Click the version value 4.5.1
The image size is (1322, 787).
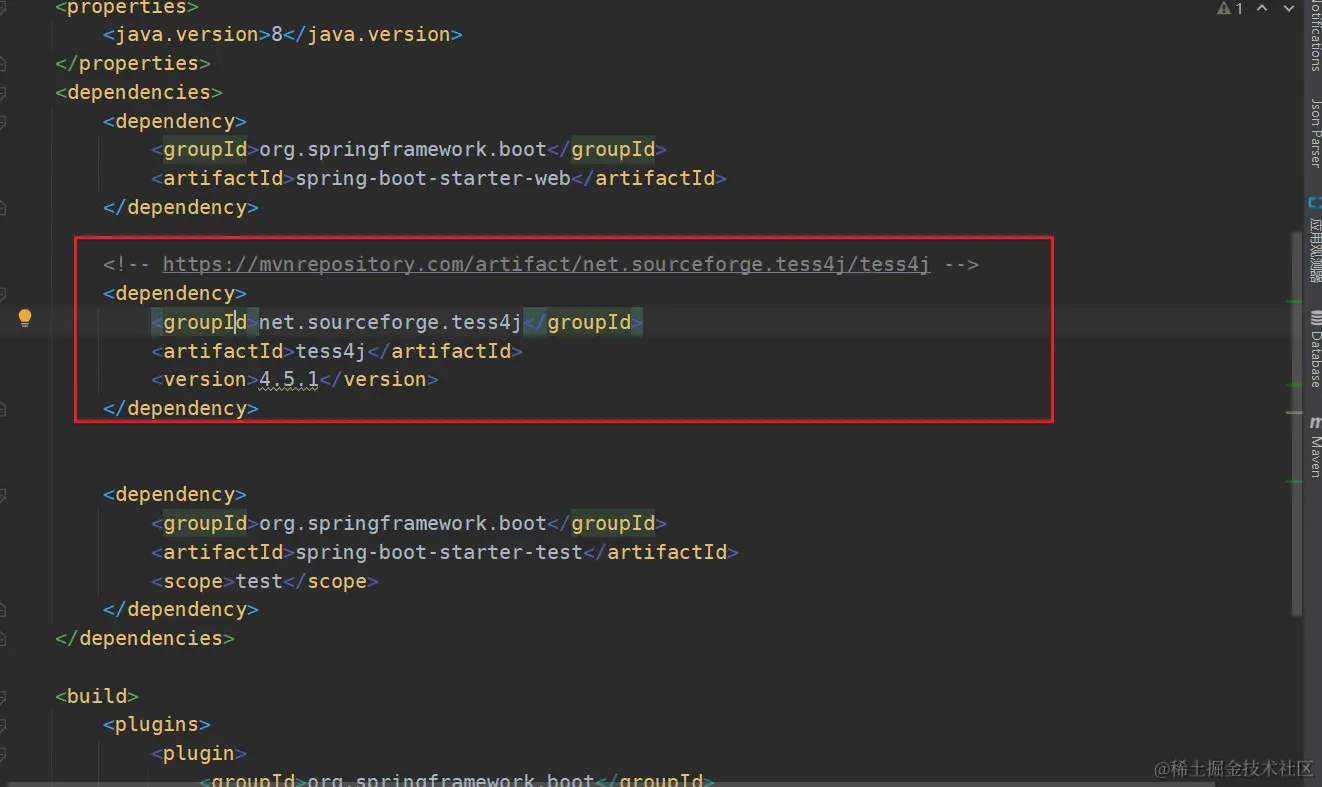[x=289, y=379]
